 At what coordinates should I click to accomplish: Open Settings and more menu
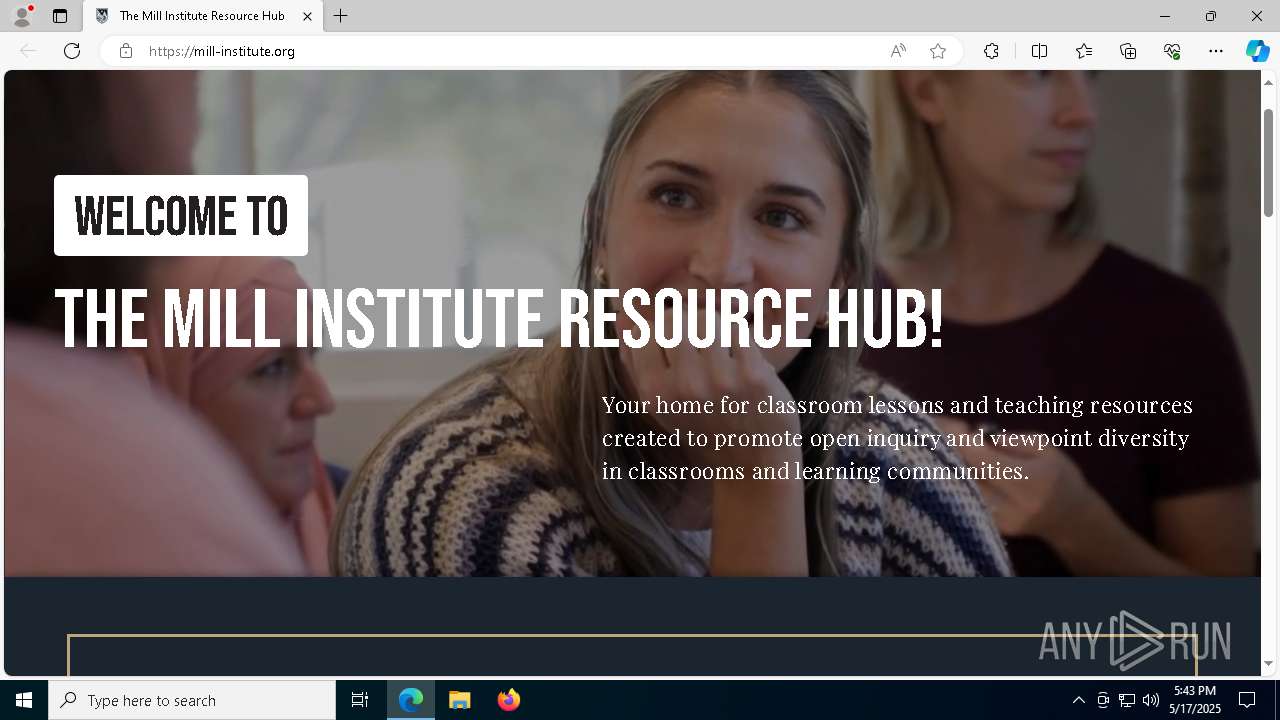(1216, 51)
